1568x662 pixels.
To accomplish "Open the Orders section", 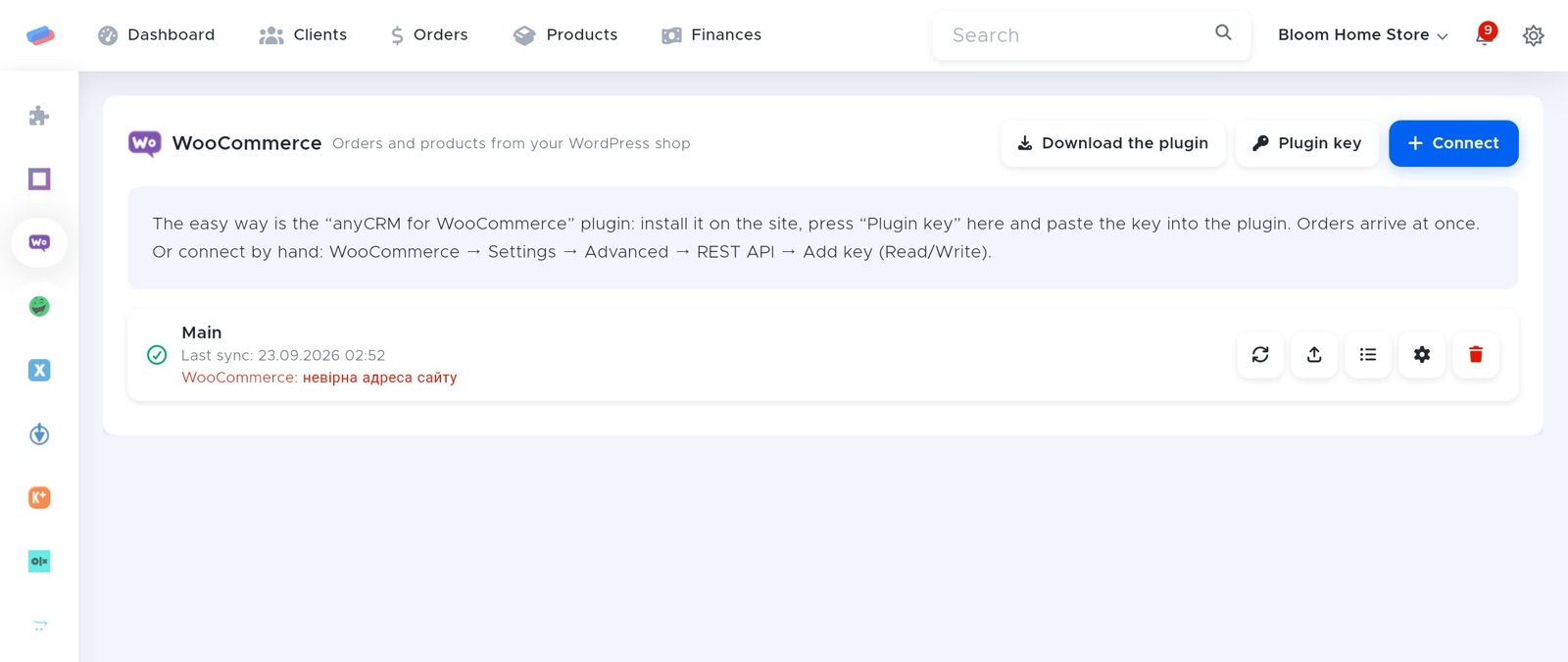I will (428, 35).
